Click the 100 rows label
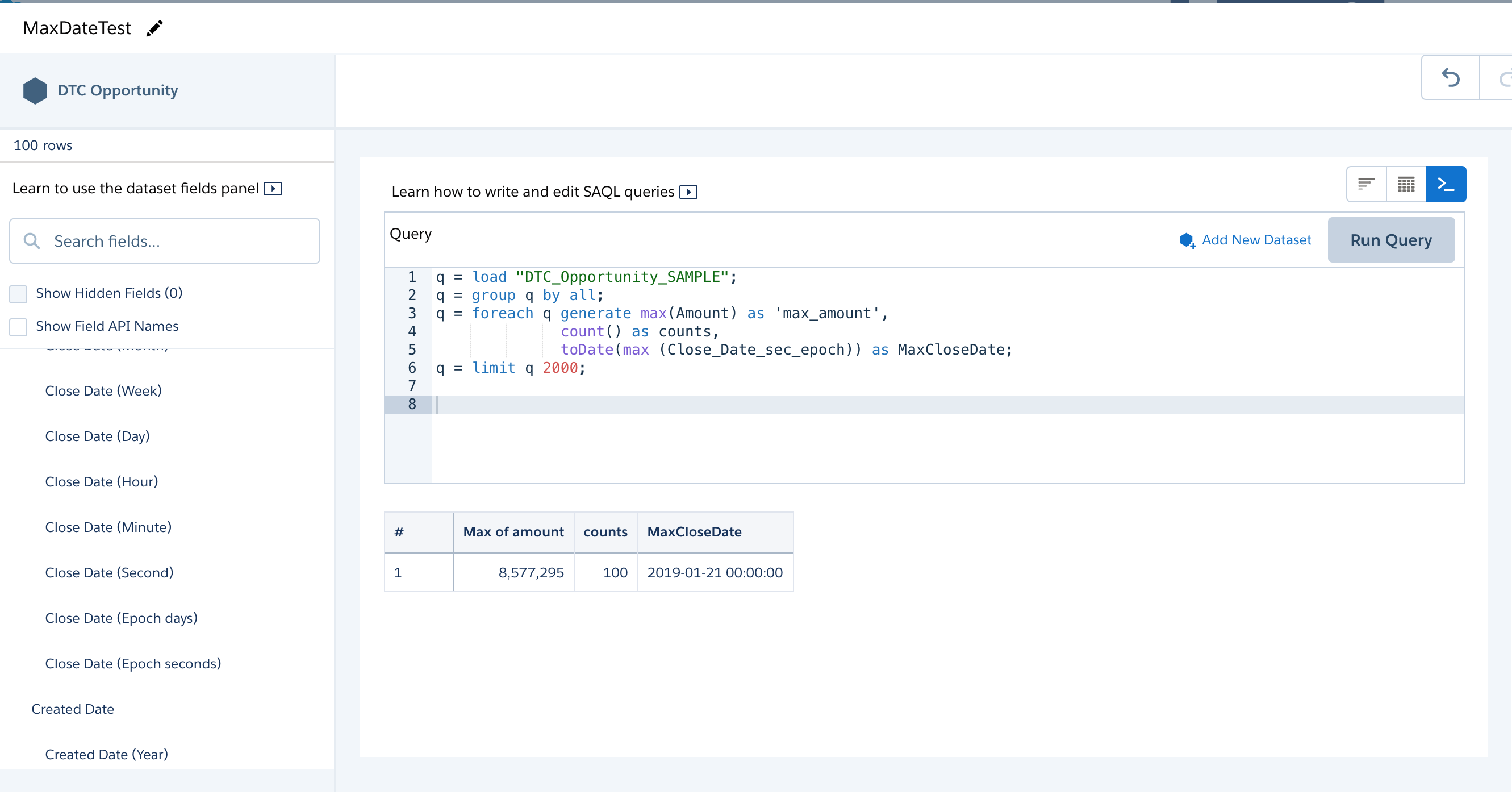The image size is (1512, 807). coord(43,145)
